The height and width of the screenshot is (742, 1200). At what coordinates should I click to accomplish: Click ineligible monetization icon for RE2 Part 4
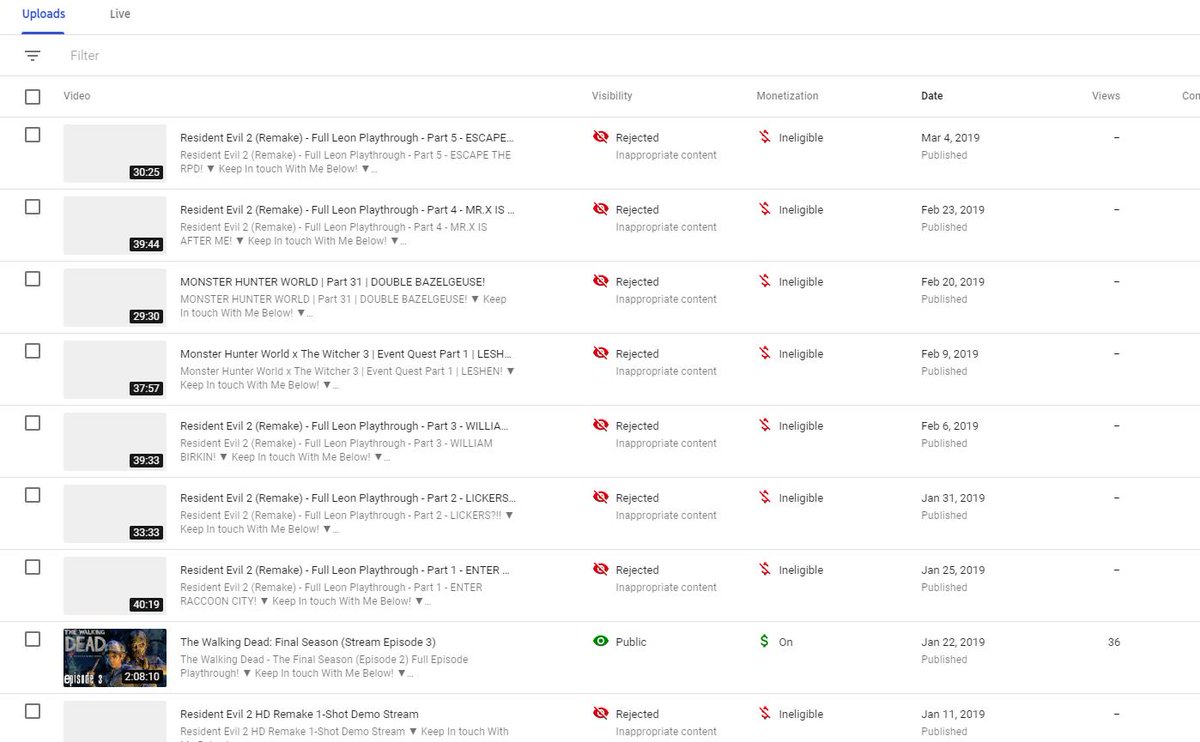765,209
